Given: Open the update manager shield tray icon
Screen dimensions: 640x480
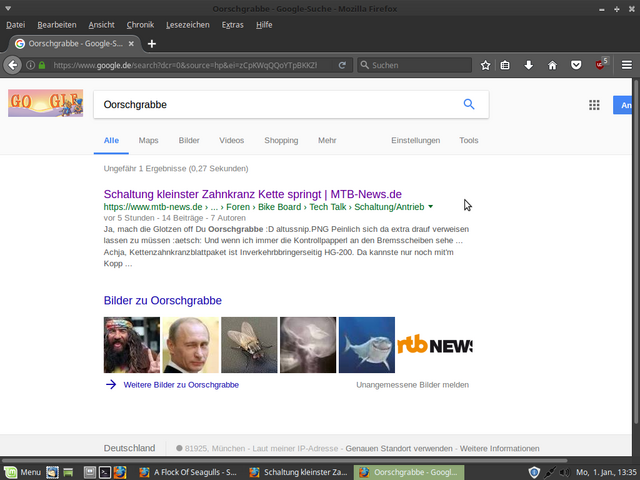Looking at the screenshot, I should click(x=534, y=472).
